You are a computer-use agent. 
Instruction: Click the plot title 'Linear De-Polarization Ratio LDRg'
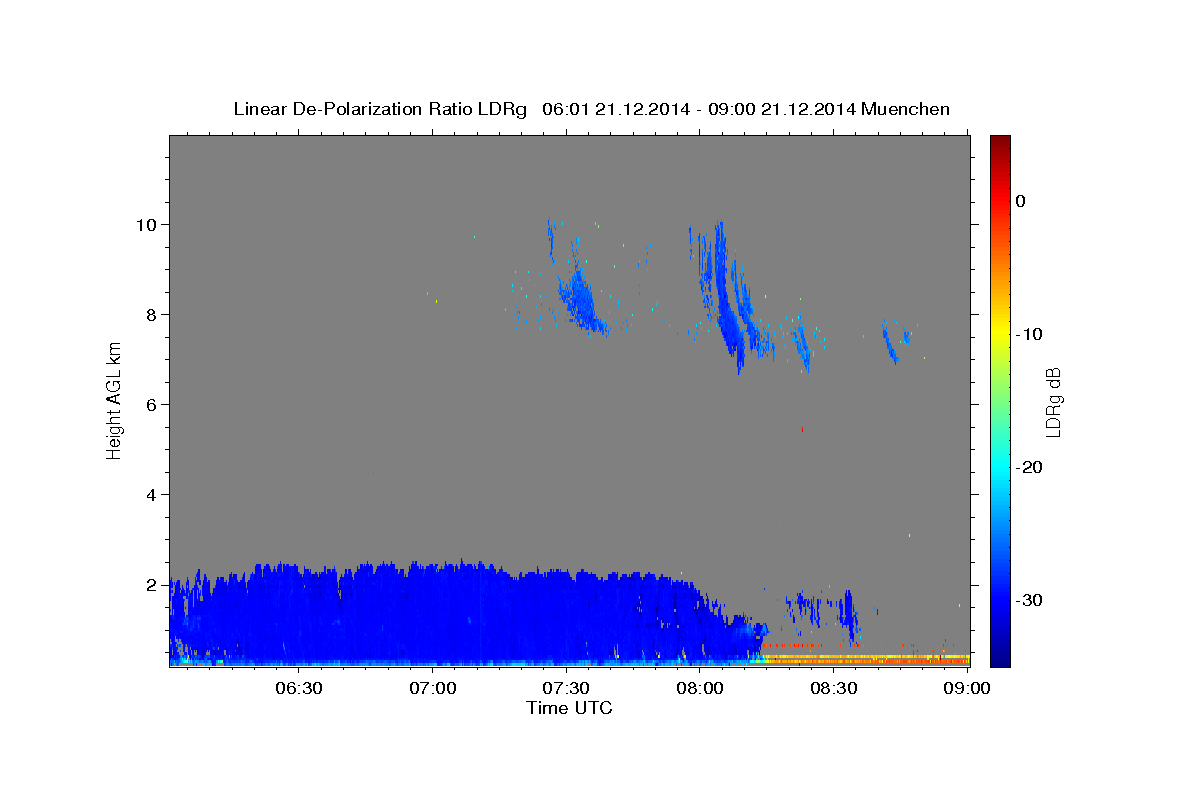point(380,109)
